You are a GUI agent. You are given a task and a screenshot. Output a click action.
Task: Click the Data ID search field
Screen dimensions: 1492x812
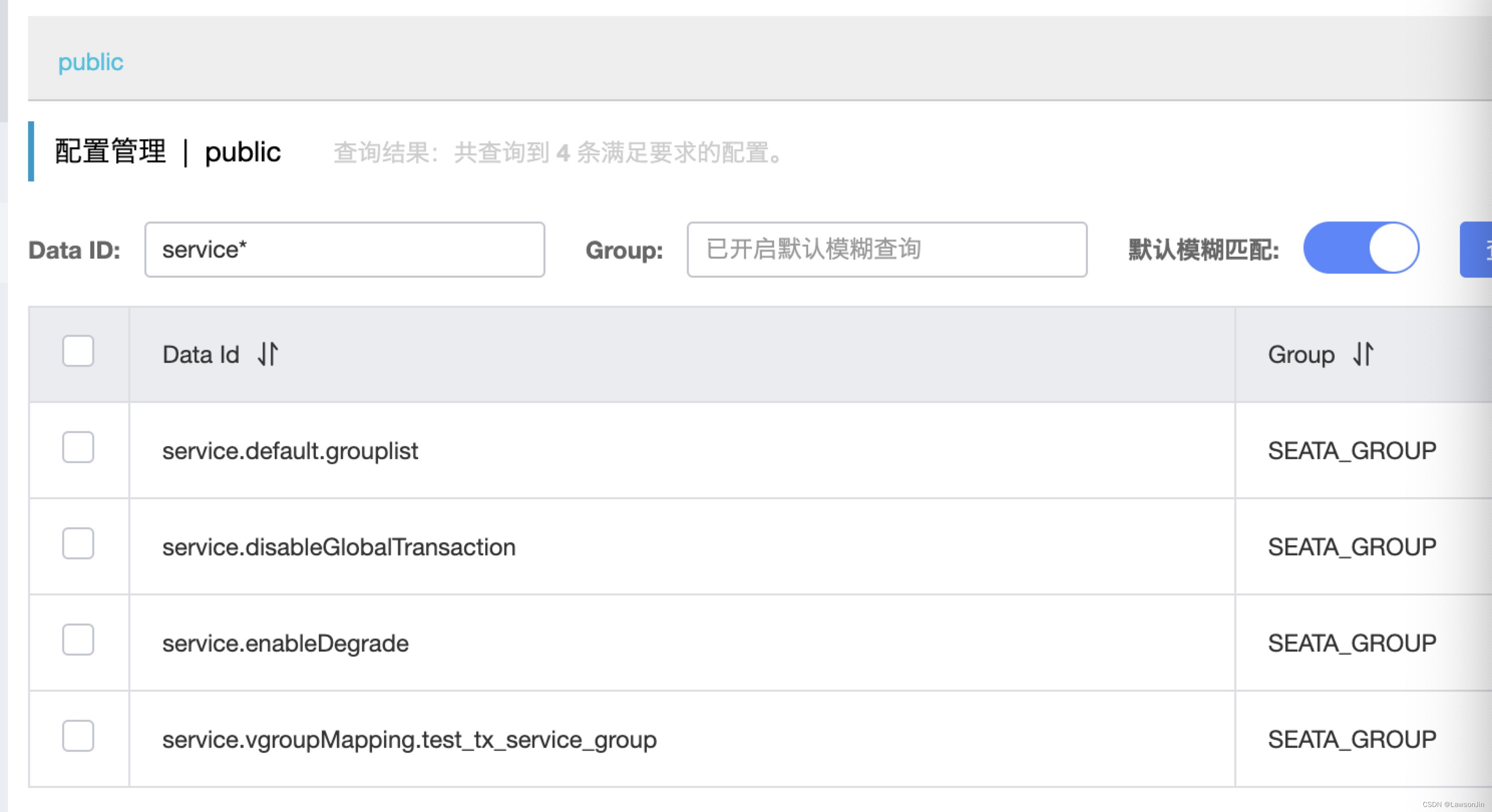click(x=344, y=250)
